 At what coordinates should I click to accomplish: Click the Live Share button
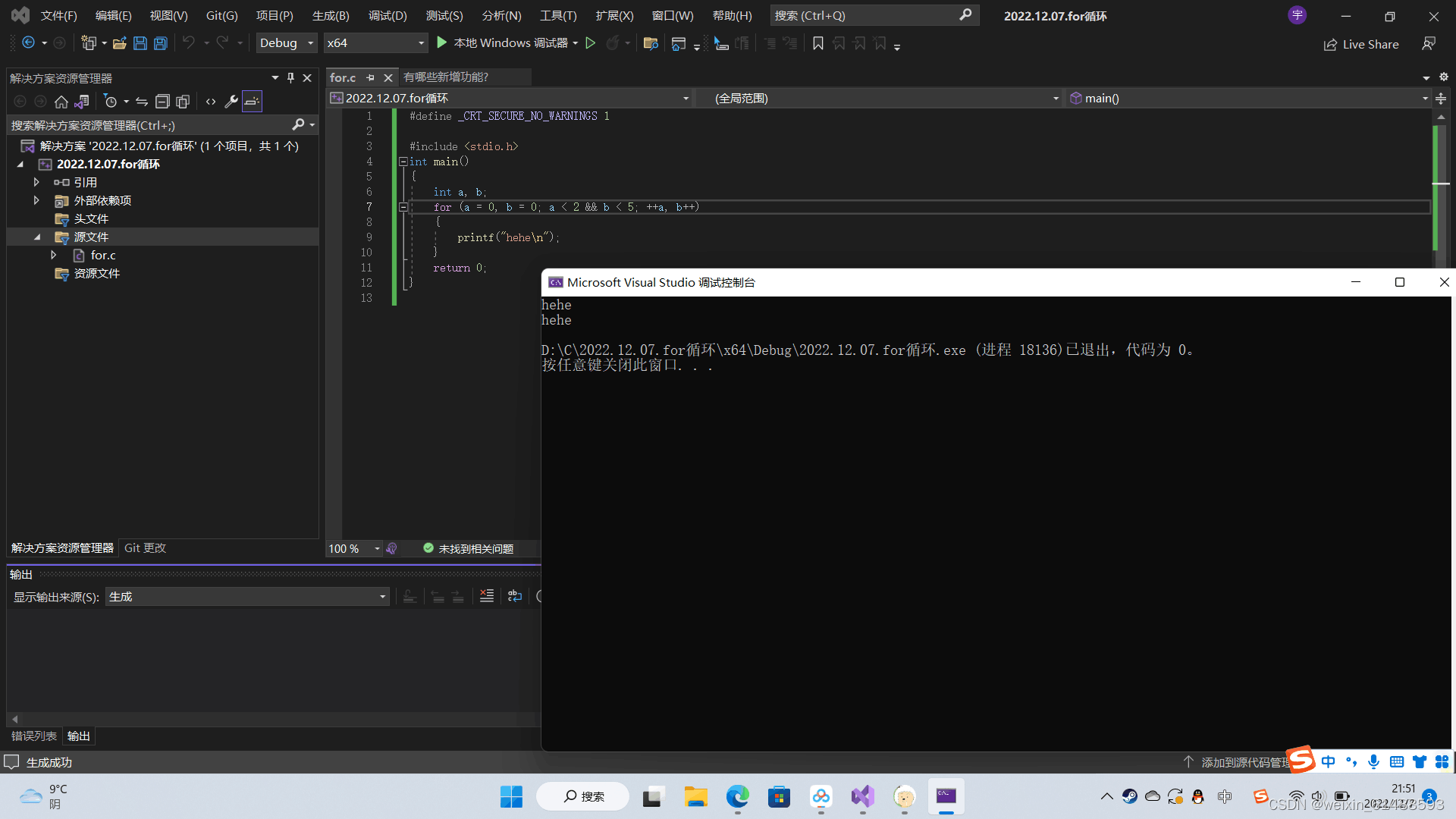pos(1361,44)
